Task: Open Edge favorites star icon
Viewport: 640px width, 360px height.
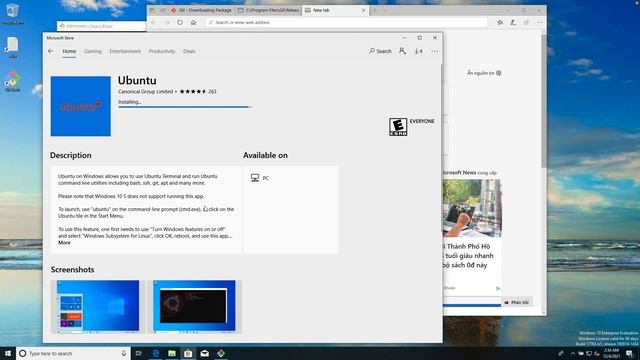Action: (500, 22)
